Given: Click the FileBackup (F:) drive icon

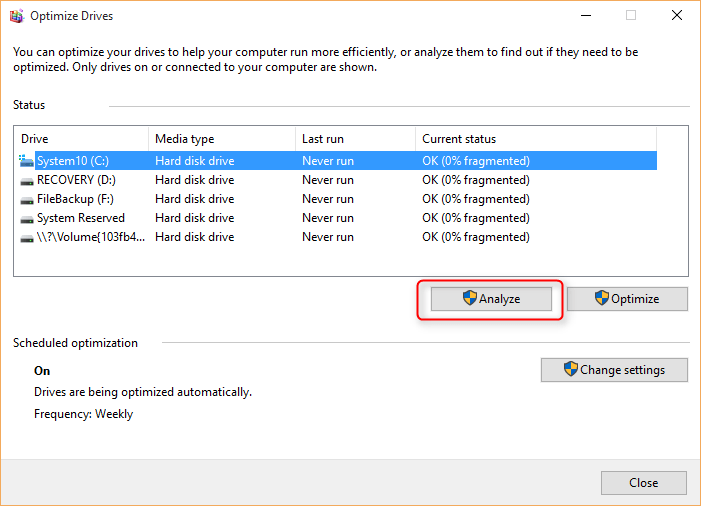Looking at the screenshot, I should point(27,200).
